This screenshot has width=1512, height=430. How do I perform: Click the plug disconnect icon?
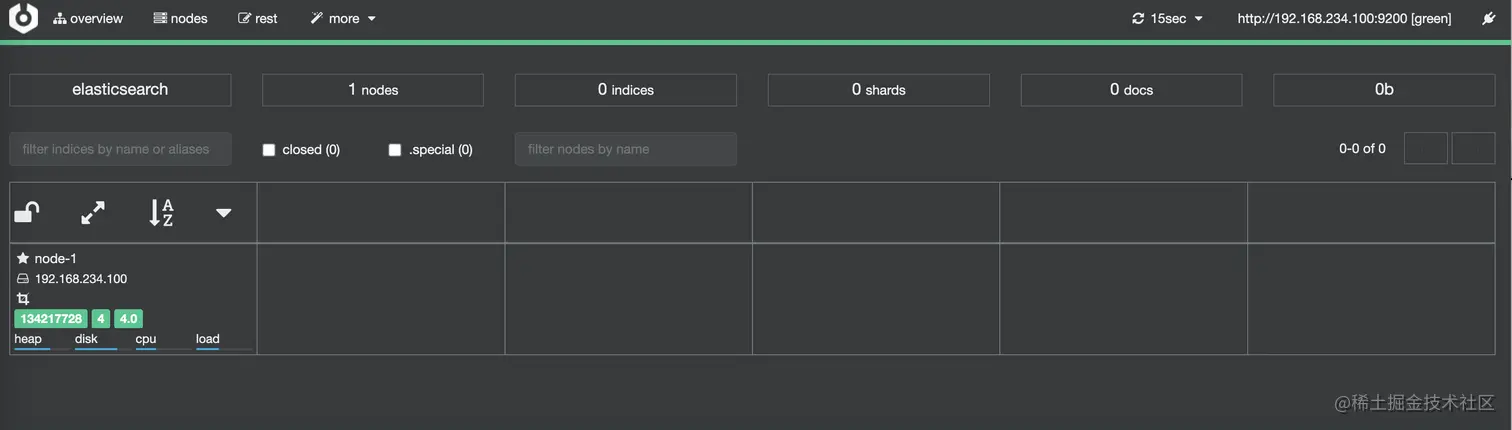pyautogui.click(x=1488, y=18)
